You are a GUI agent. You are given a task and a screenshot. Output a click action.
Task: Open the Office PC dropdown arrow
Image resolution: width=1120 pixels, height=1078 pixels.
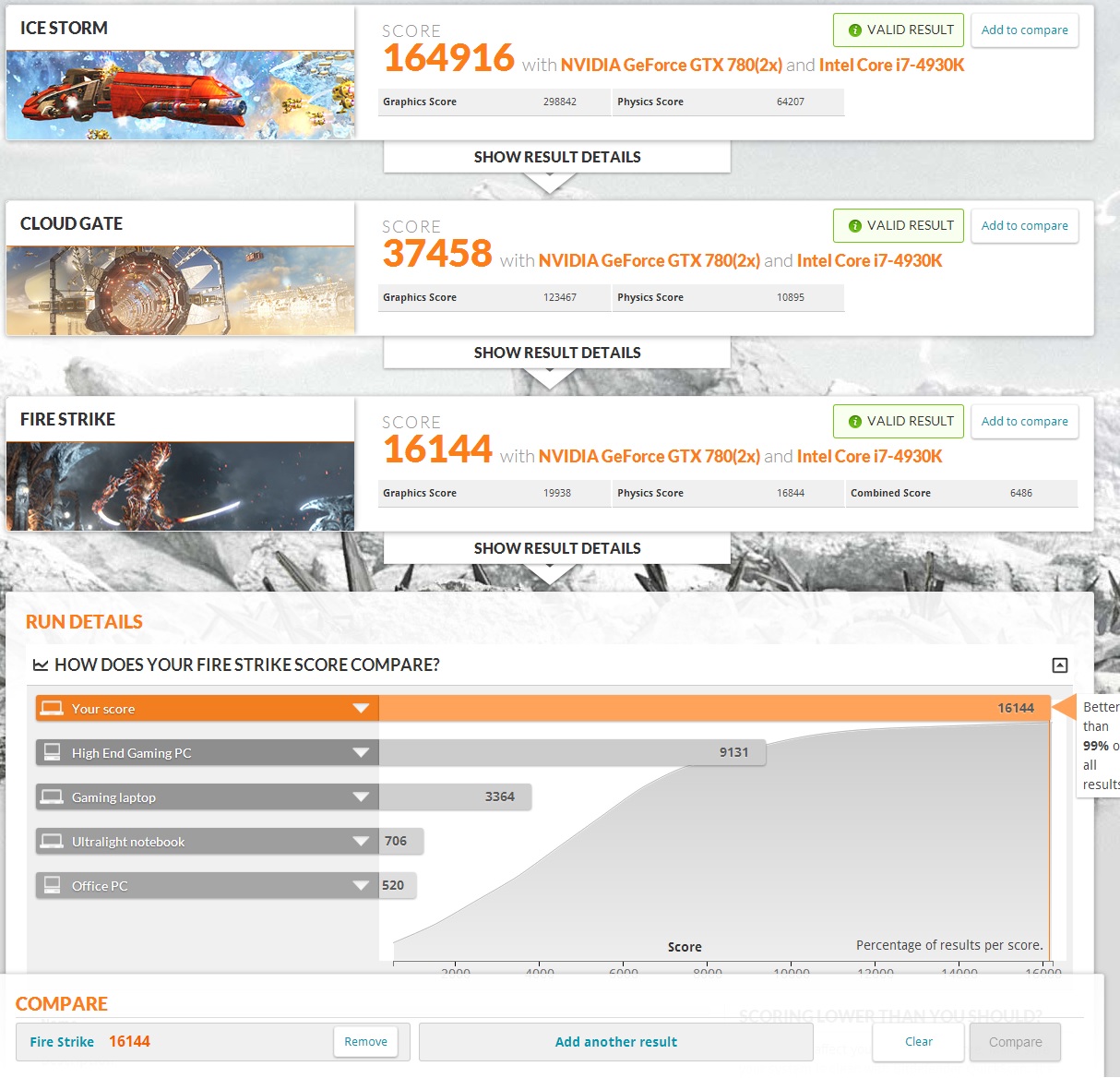361,886
